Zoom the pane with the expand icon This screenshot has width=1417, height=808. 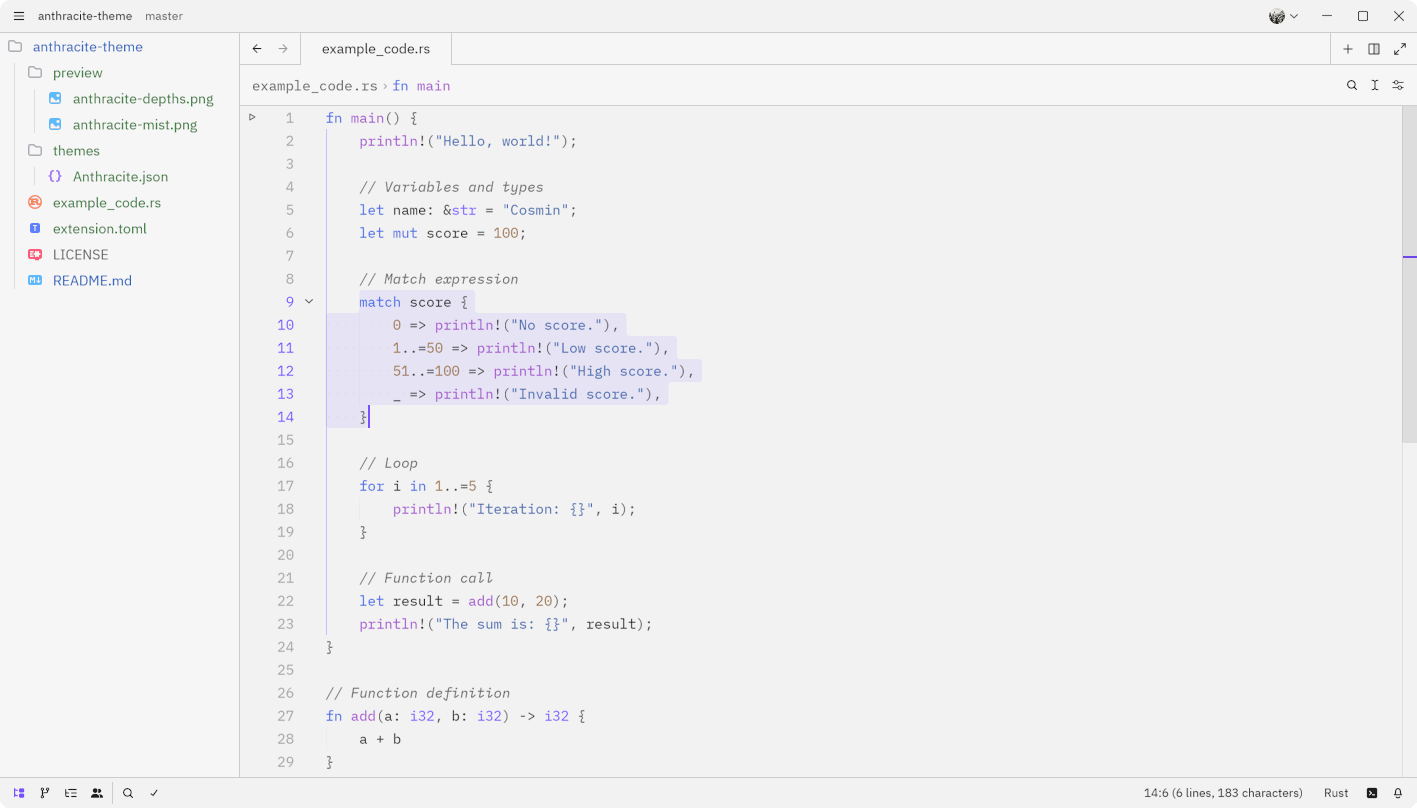point(1400,49)
